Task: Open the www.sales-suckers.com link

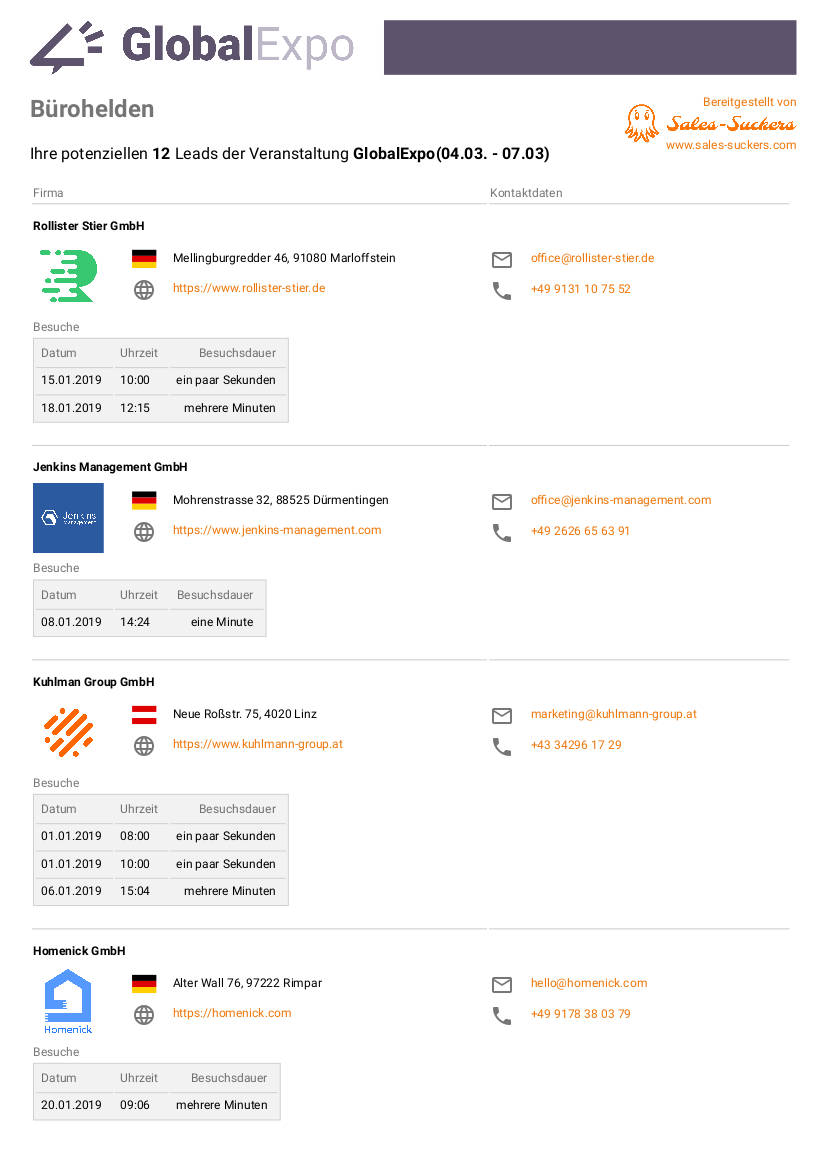Action: 731,145
